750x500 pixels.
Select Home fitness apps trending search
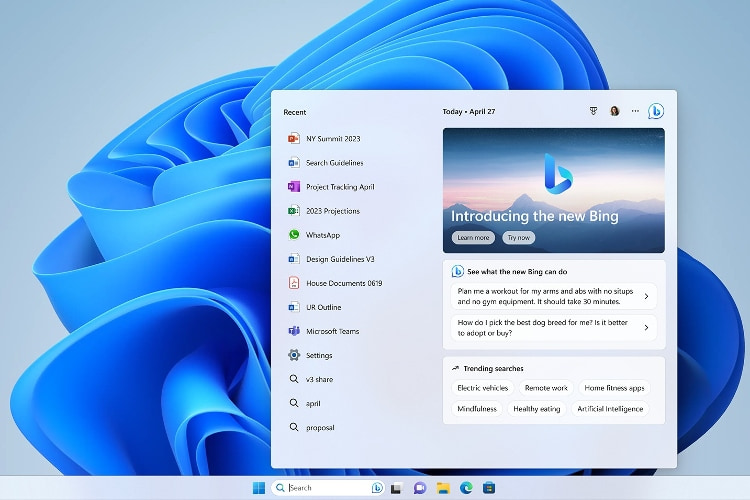614,388
